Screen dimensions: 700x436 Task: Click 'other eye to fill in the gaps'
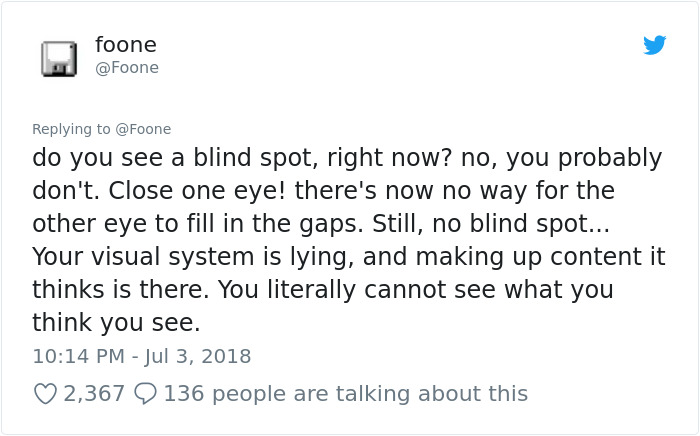pos(198,224)
